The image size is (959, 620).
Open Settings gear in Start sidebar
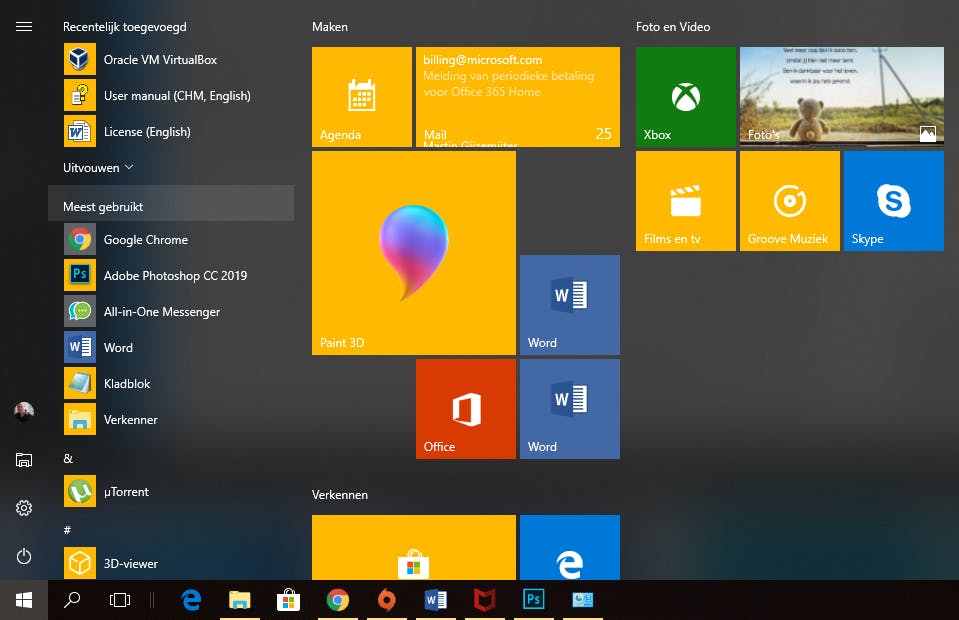(x=24, y=507)
